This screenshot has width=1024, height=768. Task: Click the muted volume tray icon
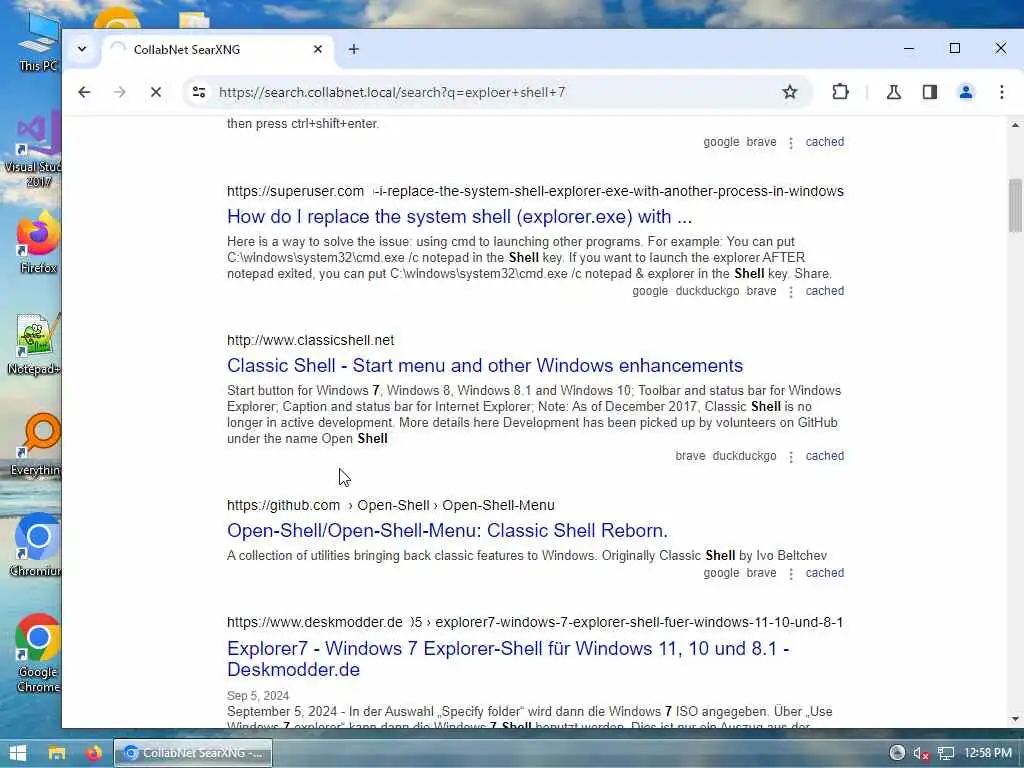point(921,753)
